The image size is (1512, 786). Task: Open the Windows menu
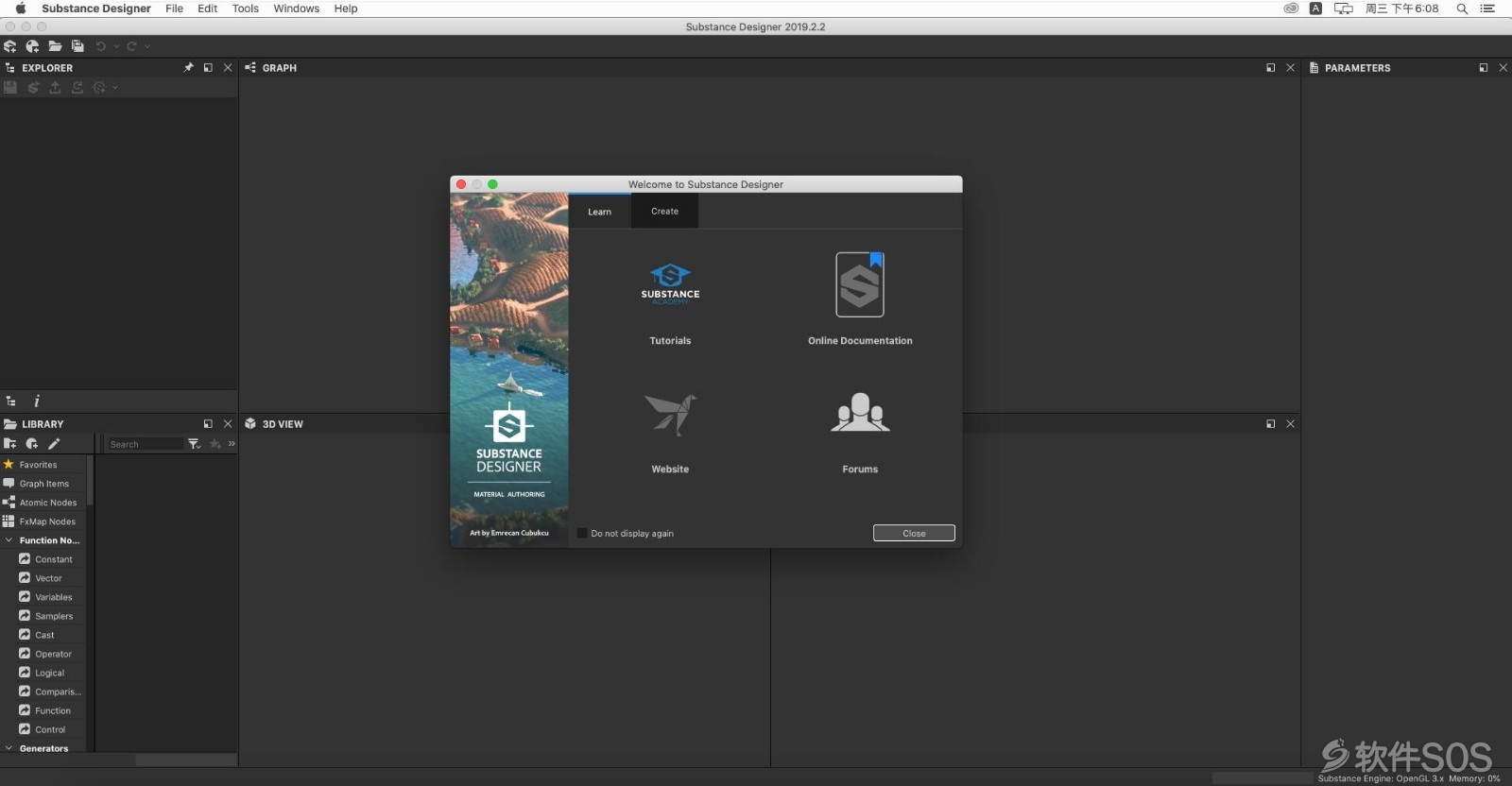pyautogui.click(x=297, y=9)
